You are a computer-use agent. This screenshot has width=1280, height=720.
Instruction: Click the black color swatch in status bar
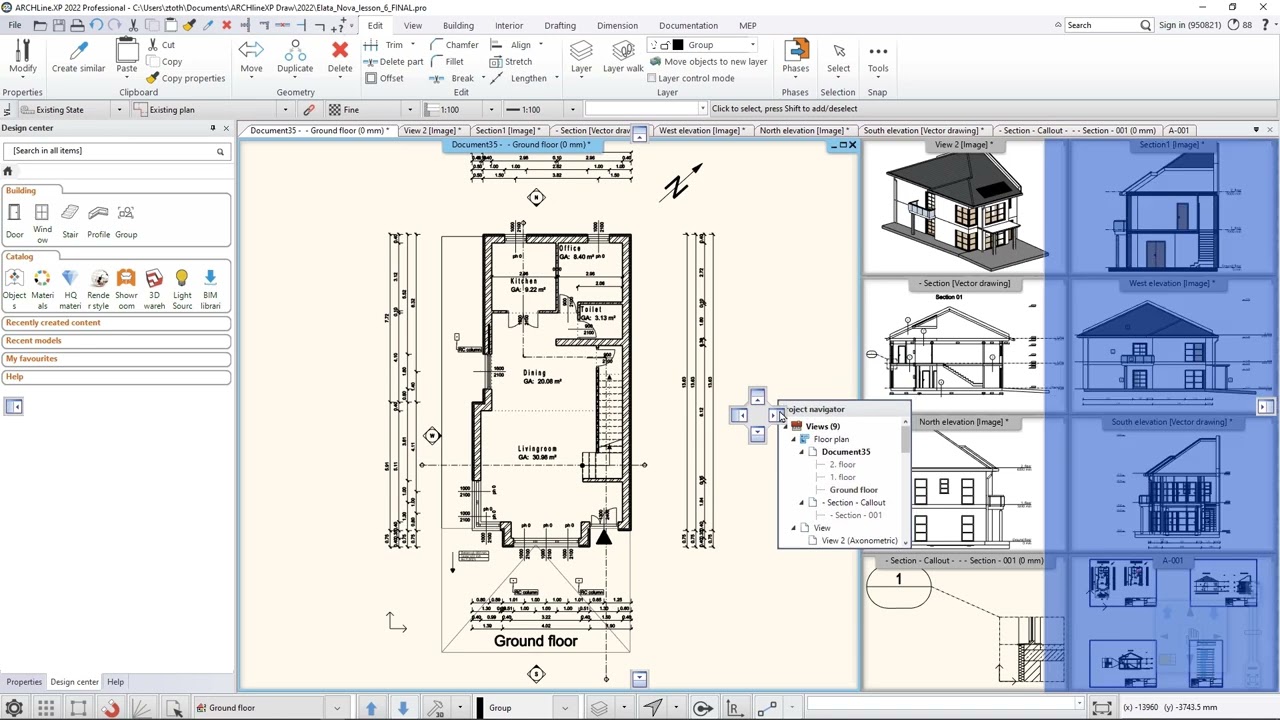coord(482,708)
